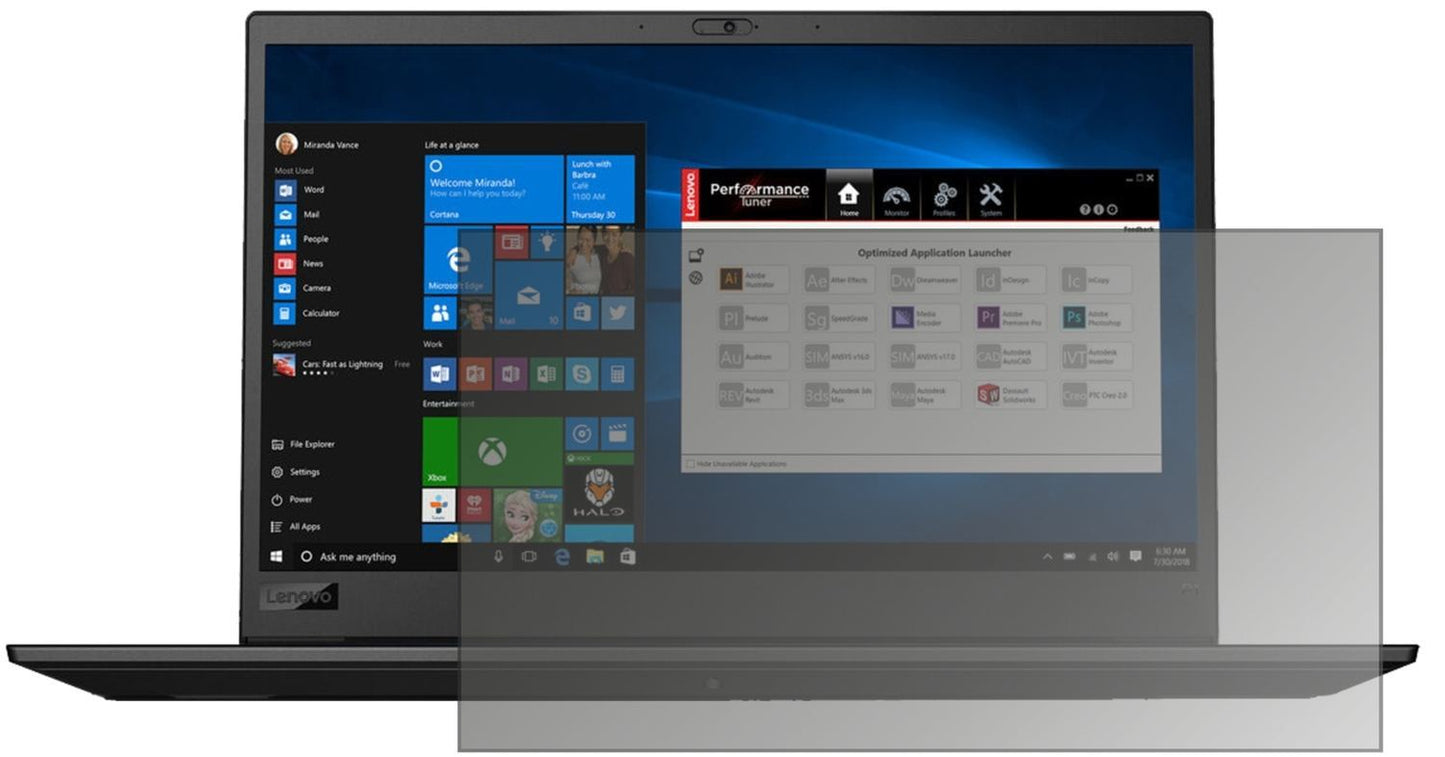Launch ANSYS v16.0

840,356
